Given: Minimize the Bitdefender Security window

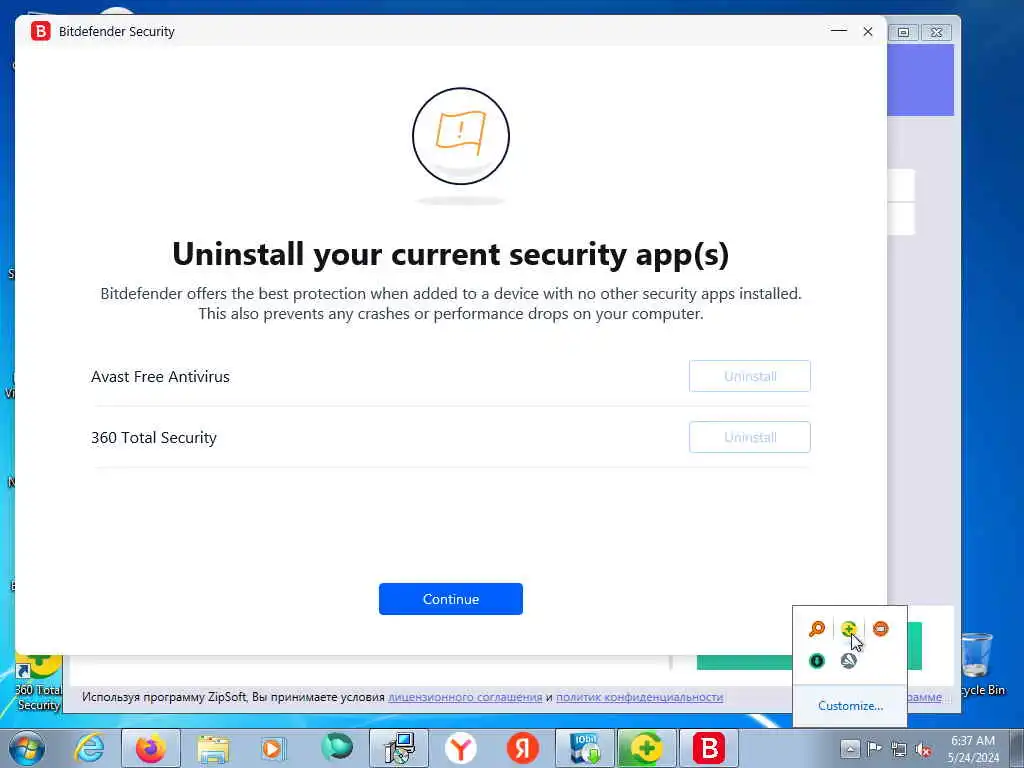Looking at the screenshot, I should click(839, 31).
